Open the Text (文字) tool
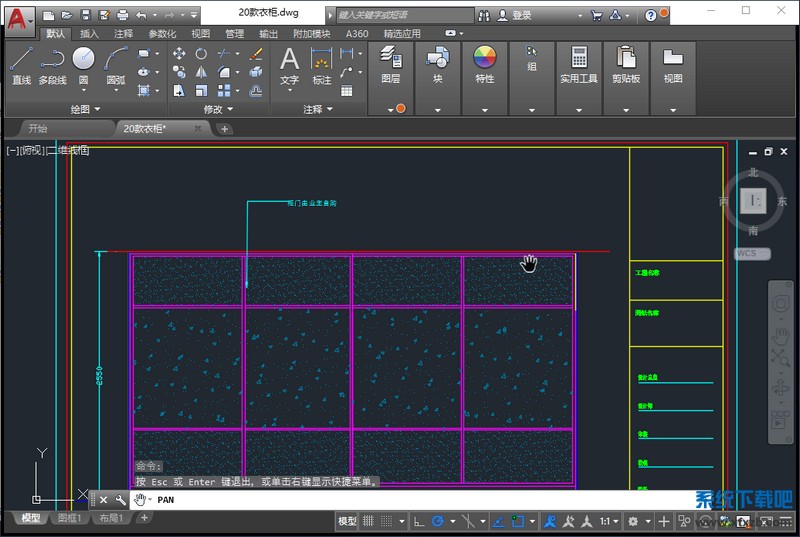 click(289, 60)
